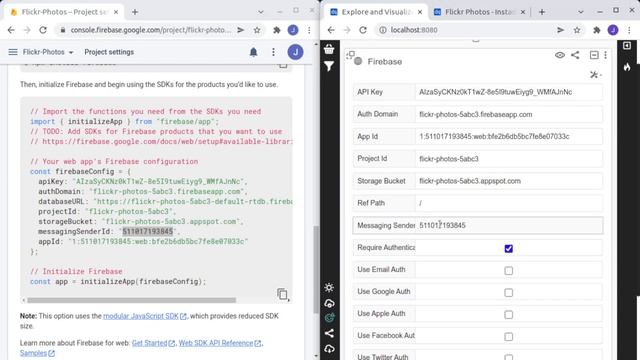Switch to the Explore and Visualize tab
This screenshot has width=640, height=360.
point(376,12)
